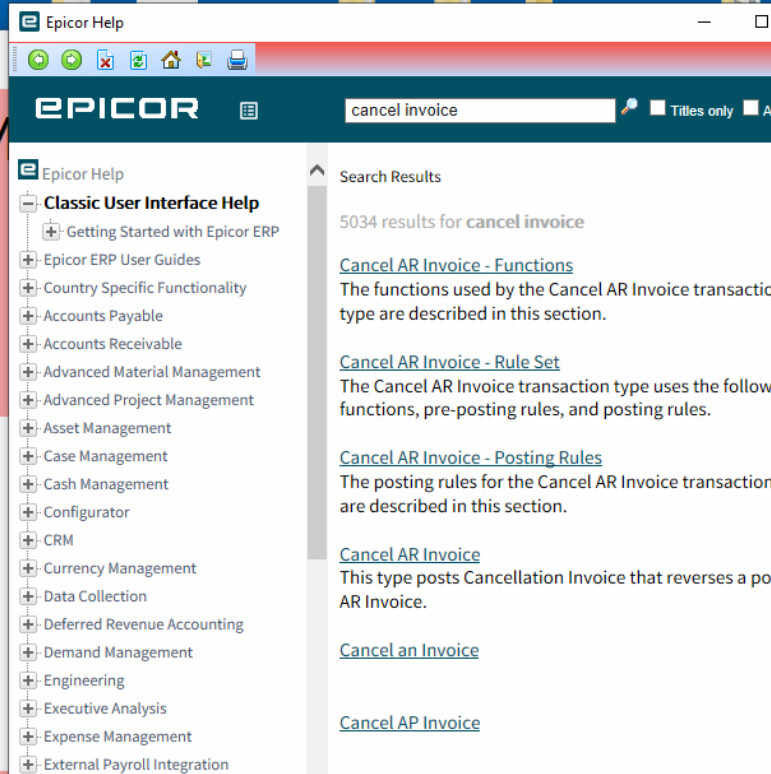This screenshot has width=771, height=774.
Task: Expand the Case Management plus box
Action: coord(28,456)
